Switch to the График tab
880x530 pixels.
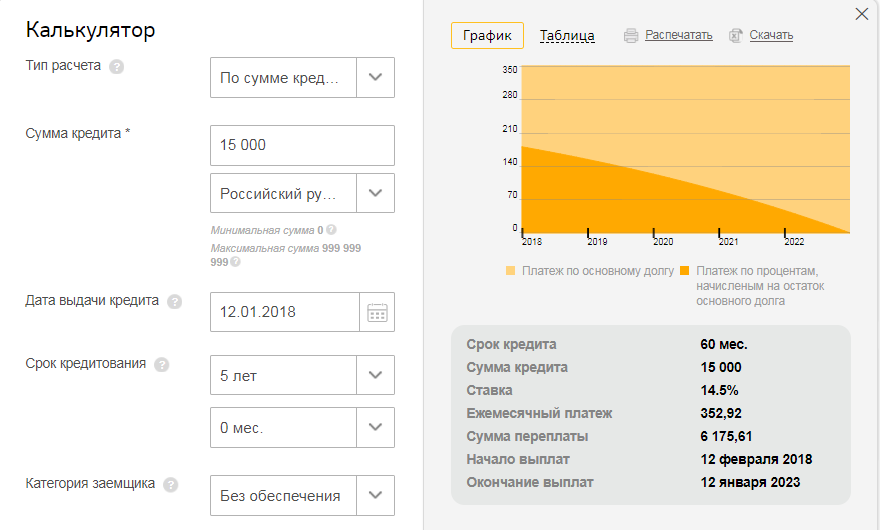tap(487, 36)
